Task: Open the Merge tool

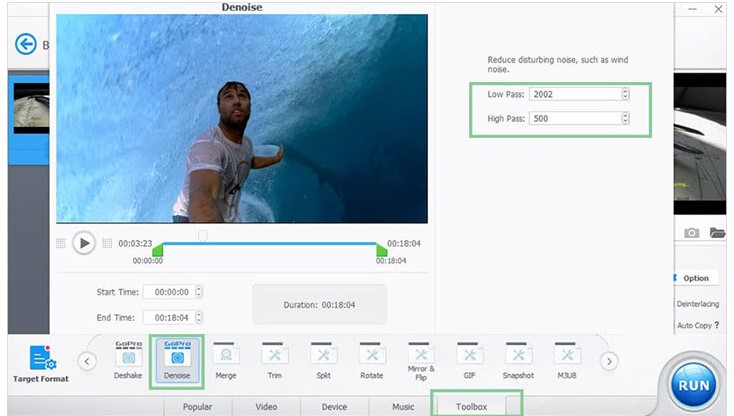Action: (226, 360)
